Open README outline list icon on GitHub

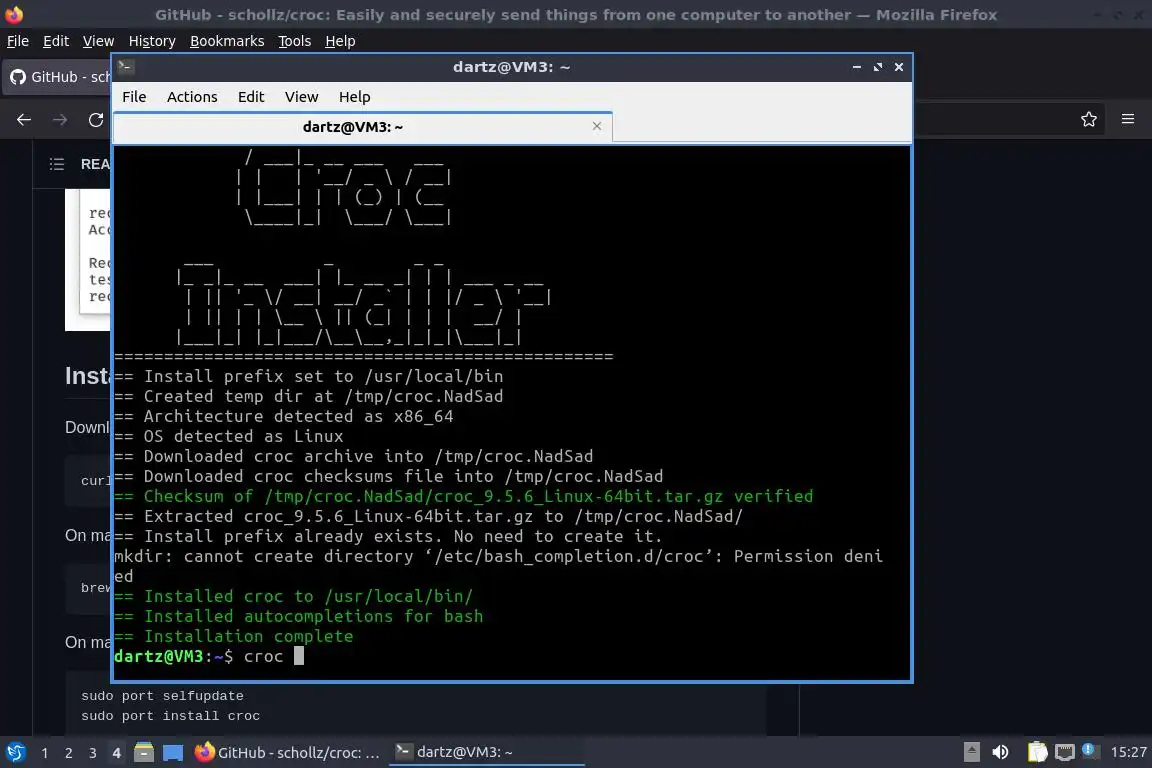pyautogui.click(x=57, y=164)
